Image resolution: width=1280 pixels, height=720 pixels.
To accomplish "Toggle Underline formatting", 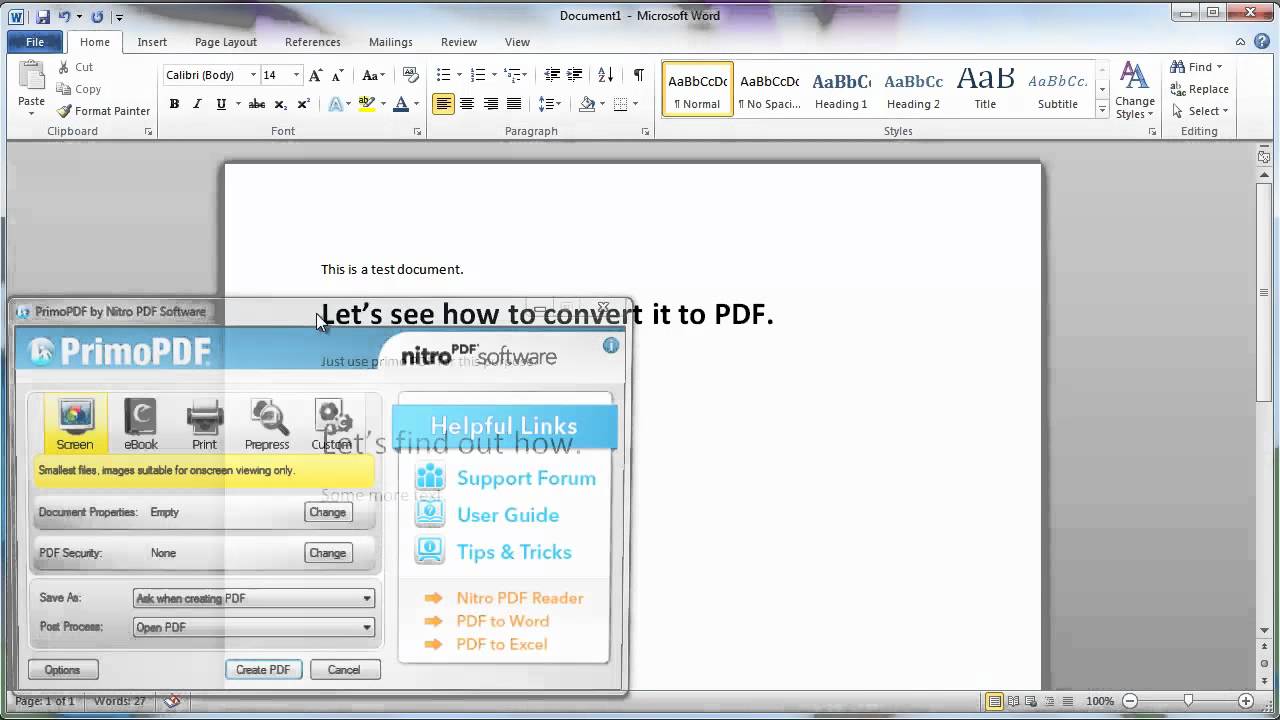I will [220, 104].
